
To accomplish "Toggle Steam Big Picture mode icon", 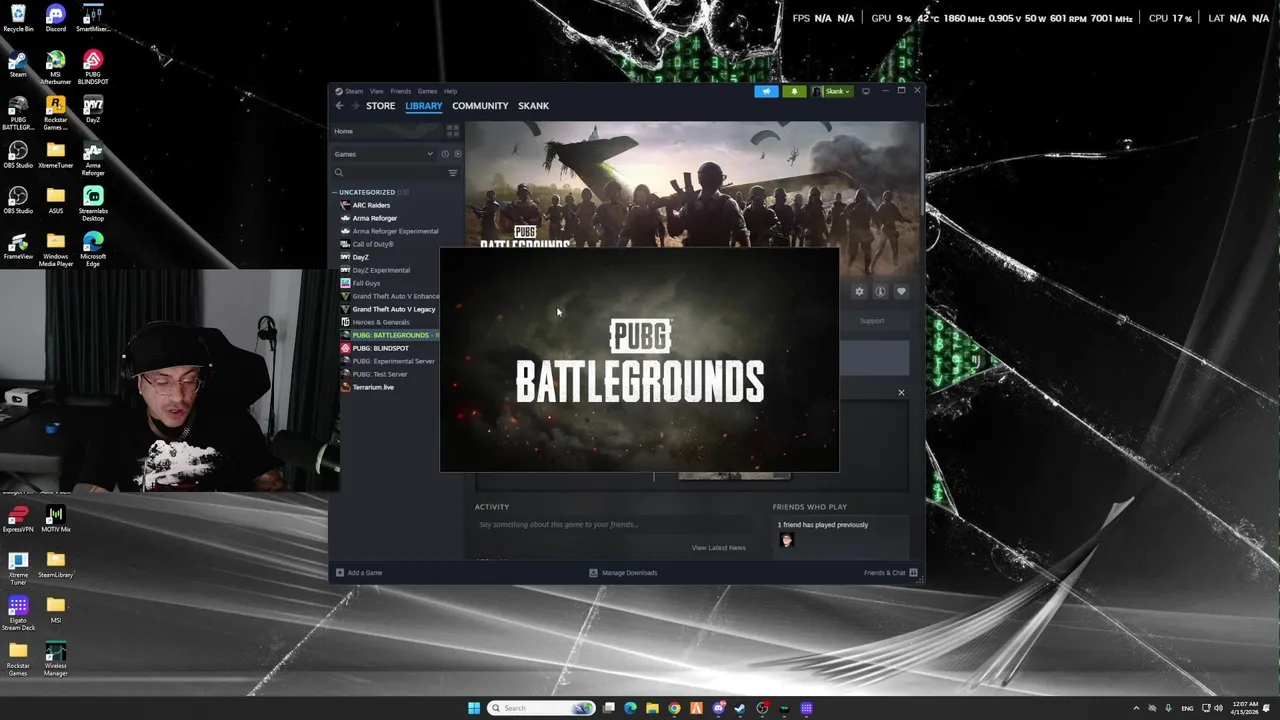I will [x=866, y=91].
